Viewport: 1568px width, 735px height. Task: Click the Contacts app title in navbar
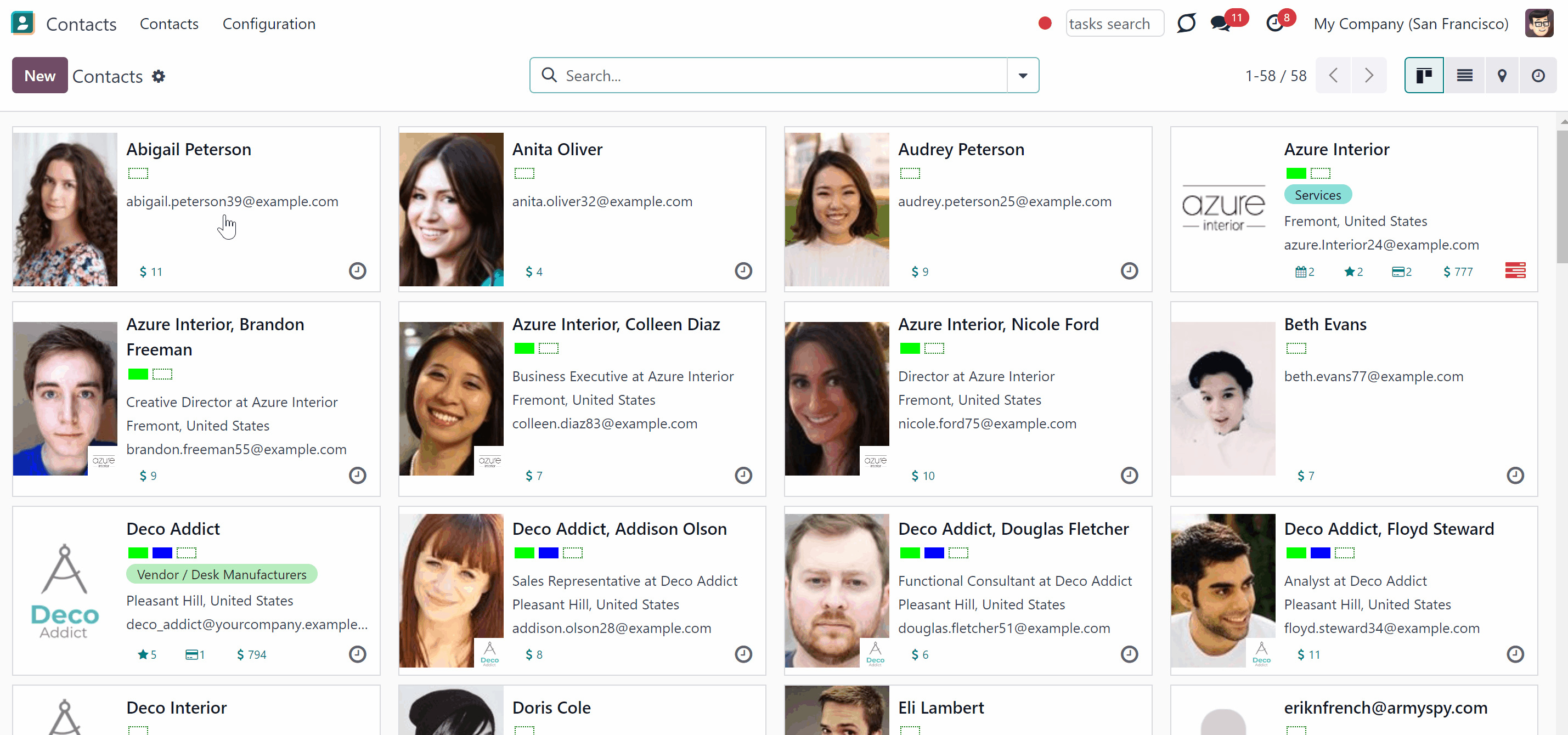click(x=81, y=24)
